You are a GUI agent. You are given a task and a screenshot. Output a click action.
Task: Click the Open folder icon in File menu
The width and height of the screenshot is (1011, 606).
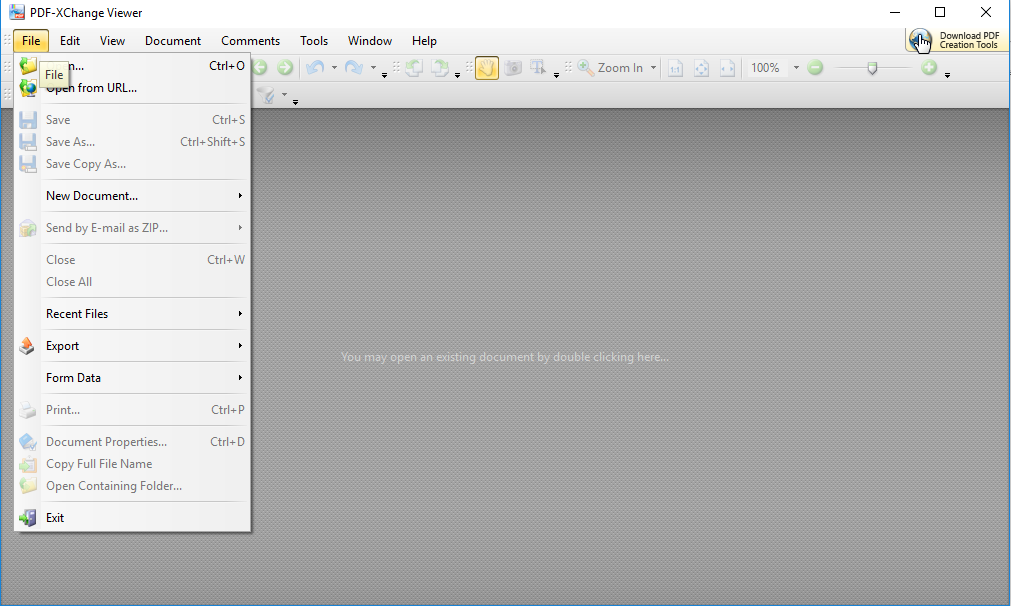(28, 65)
